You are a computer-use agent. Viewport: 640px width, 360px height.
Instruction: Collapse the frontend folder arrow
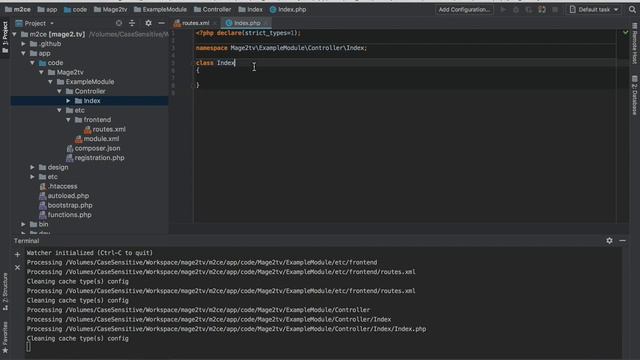[x=69, y=120]
